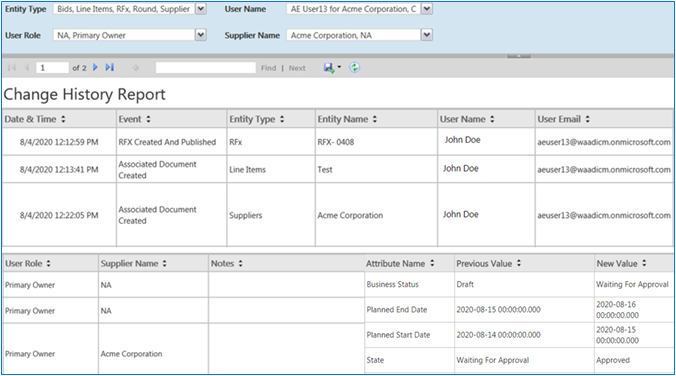This screenshot has width=676, height=376.
Task: Go to the next report page
Action: 95,67
